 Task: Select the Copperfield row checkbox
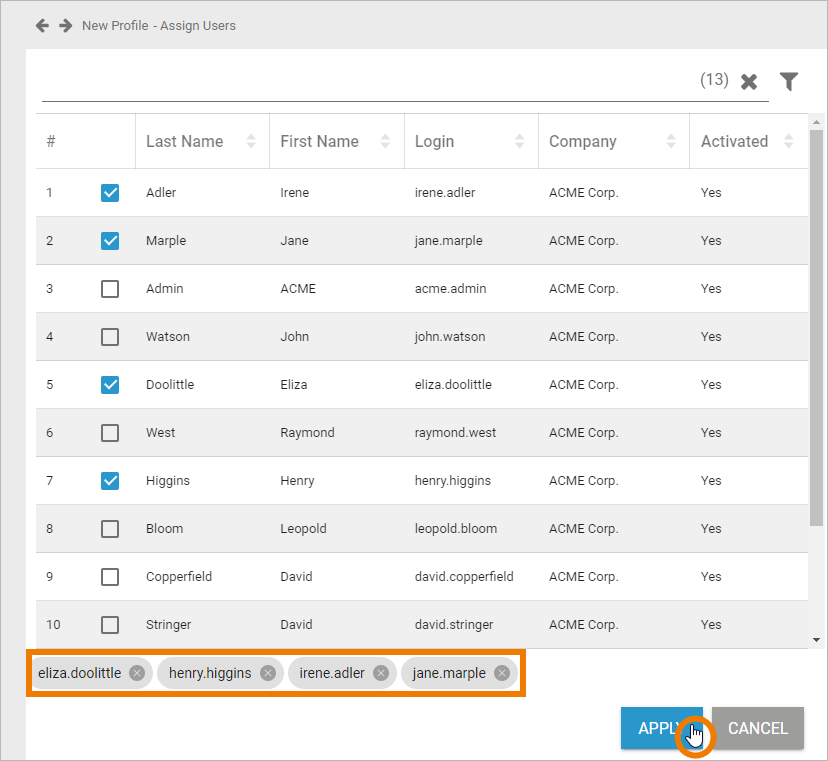point(110,577)
